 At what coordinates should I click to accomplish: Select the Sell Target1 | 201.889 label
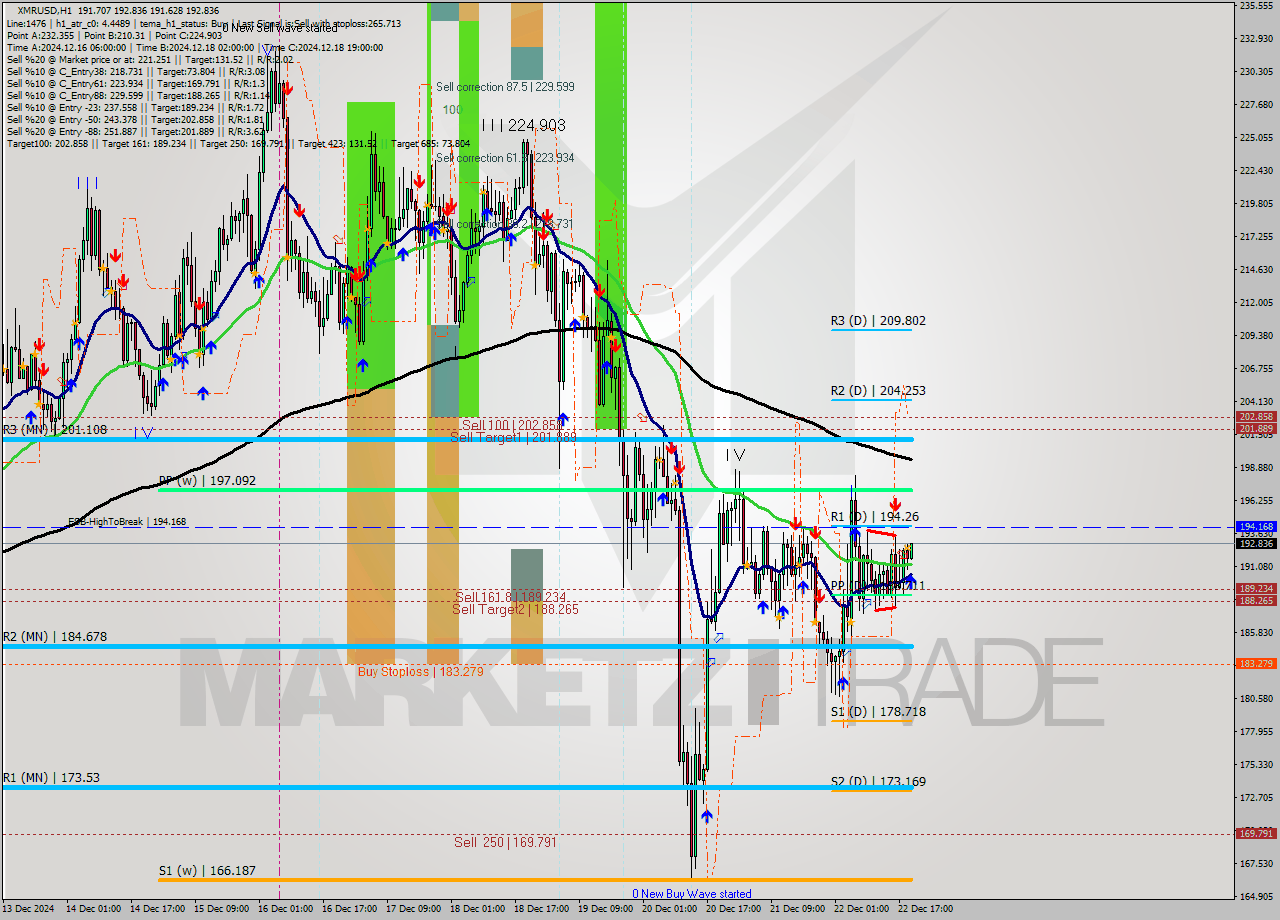pyautogui.click(x=513, y=438)
